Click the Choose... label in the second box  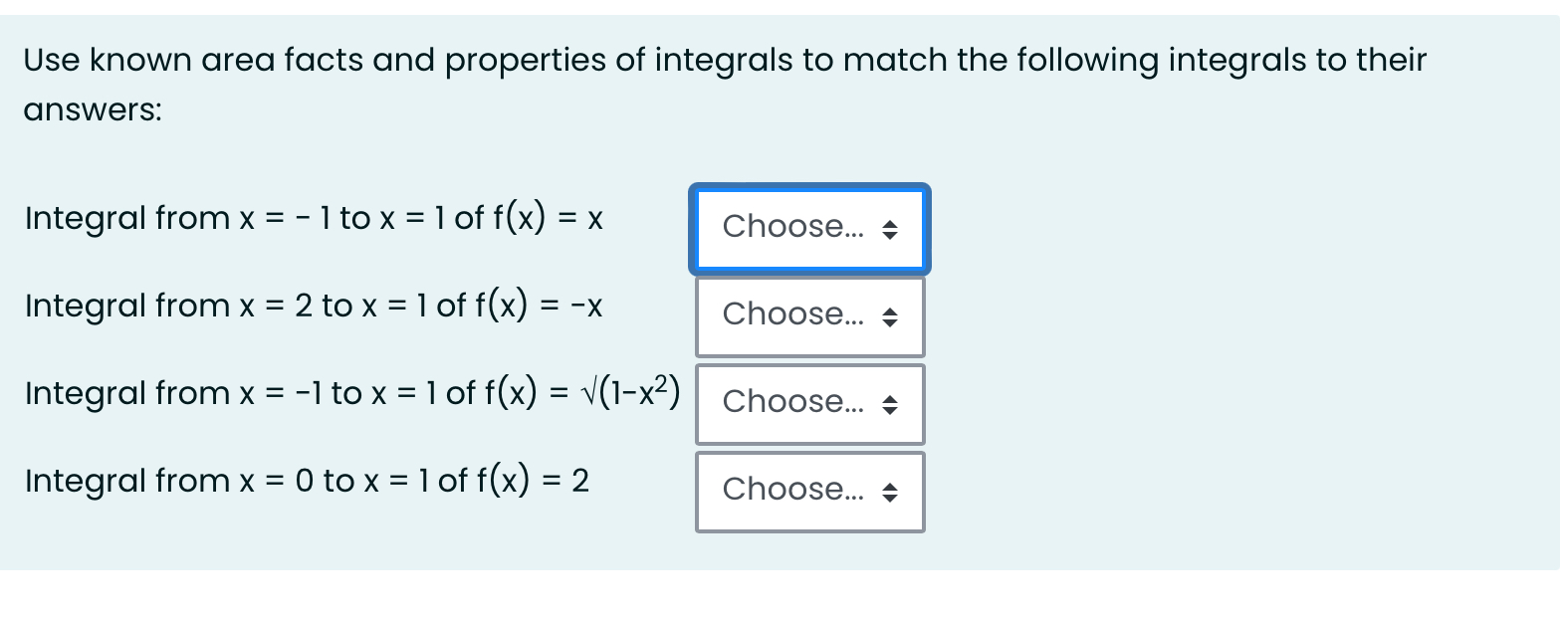[x=793, y=315]
